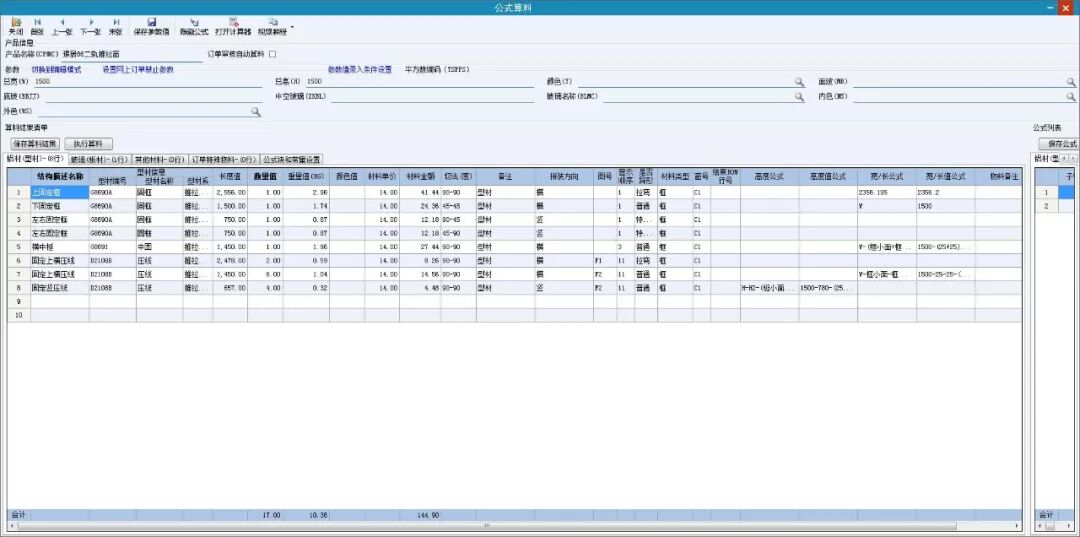Click length value 657.00 cell

coord(229,288)
